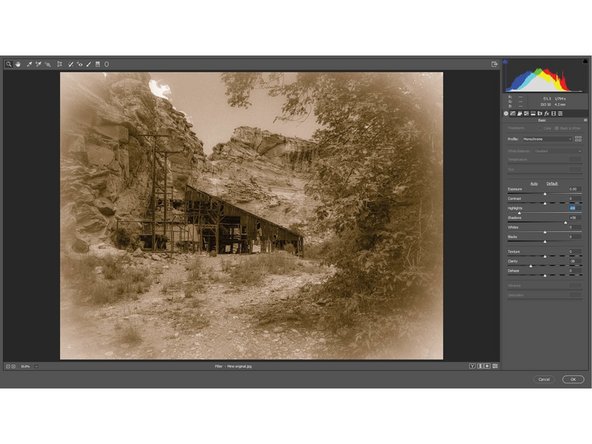Click the Clarity value field
This screenshot has width=592, height=444.
point(575,261)
